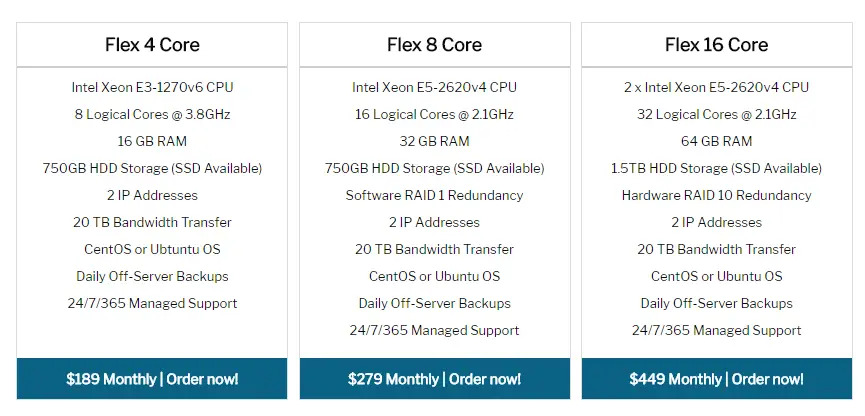This screenshot has height=416, width=865.
Task: Click the Intel Xeon E3-1270v6 CPU line
Action: 152,87
